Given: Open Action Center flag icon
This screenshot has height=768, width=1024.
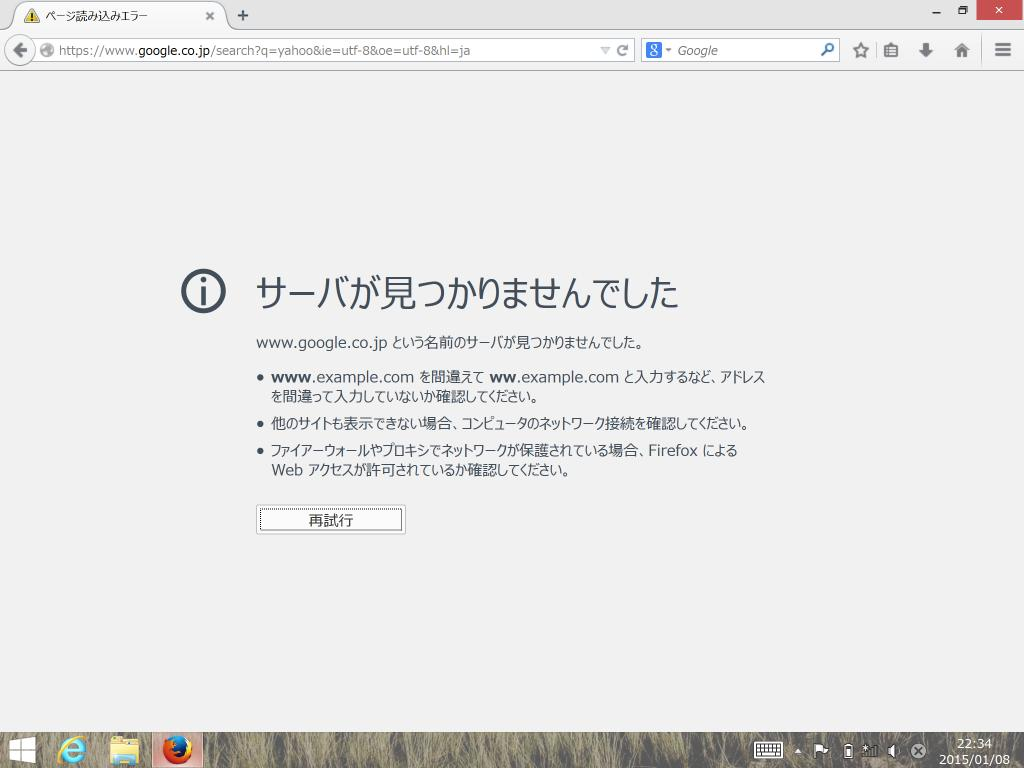Looking at the screenshot, I should pyautogui.click(x=821, y=750).
